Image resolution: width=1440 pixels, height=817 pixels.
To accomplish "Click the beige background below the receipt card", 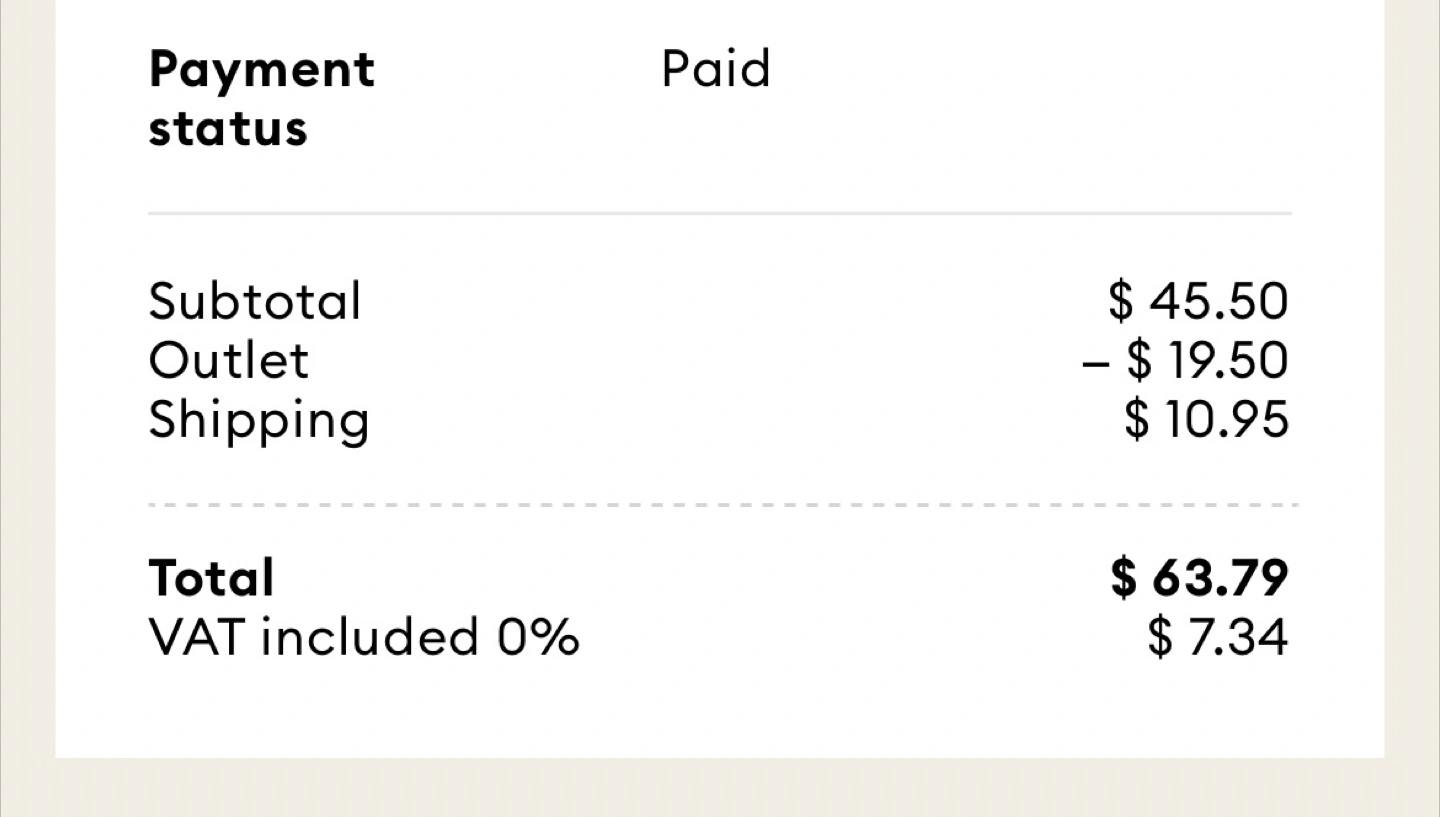I will [720, 788].
